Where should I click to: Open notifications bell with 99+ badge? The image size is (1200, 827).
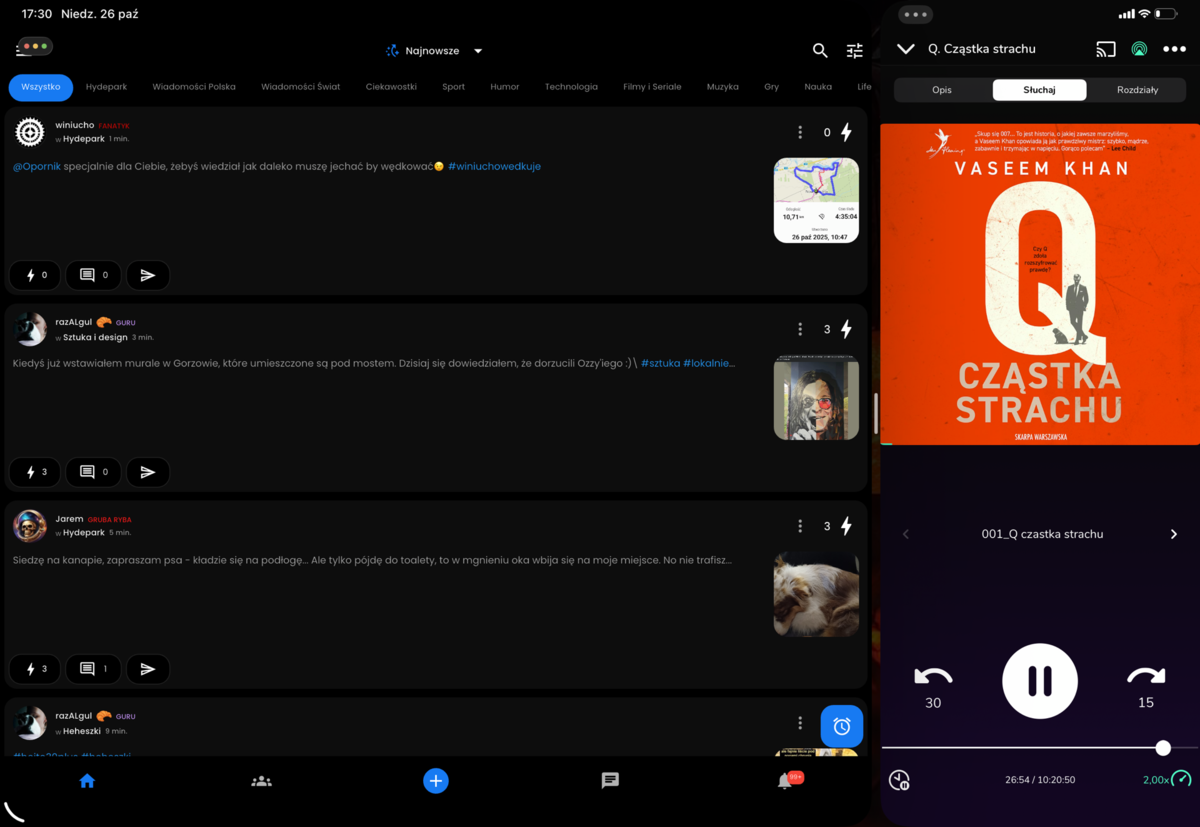click(x=786, y=781)
